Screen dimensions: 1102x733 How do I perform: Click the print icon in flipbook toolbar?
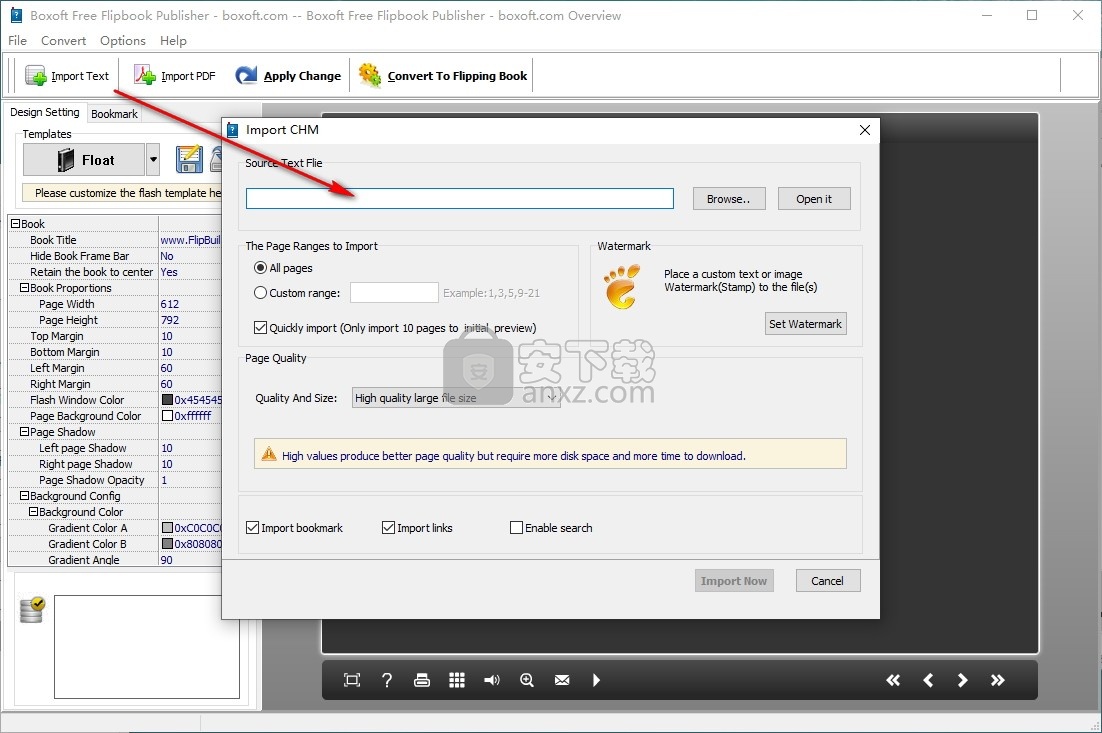[x=422, y=680]
